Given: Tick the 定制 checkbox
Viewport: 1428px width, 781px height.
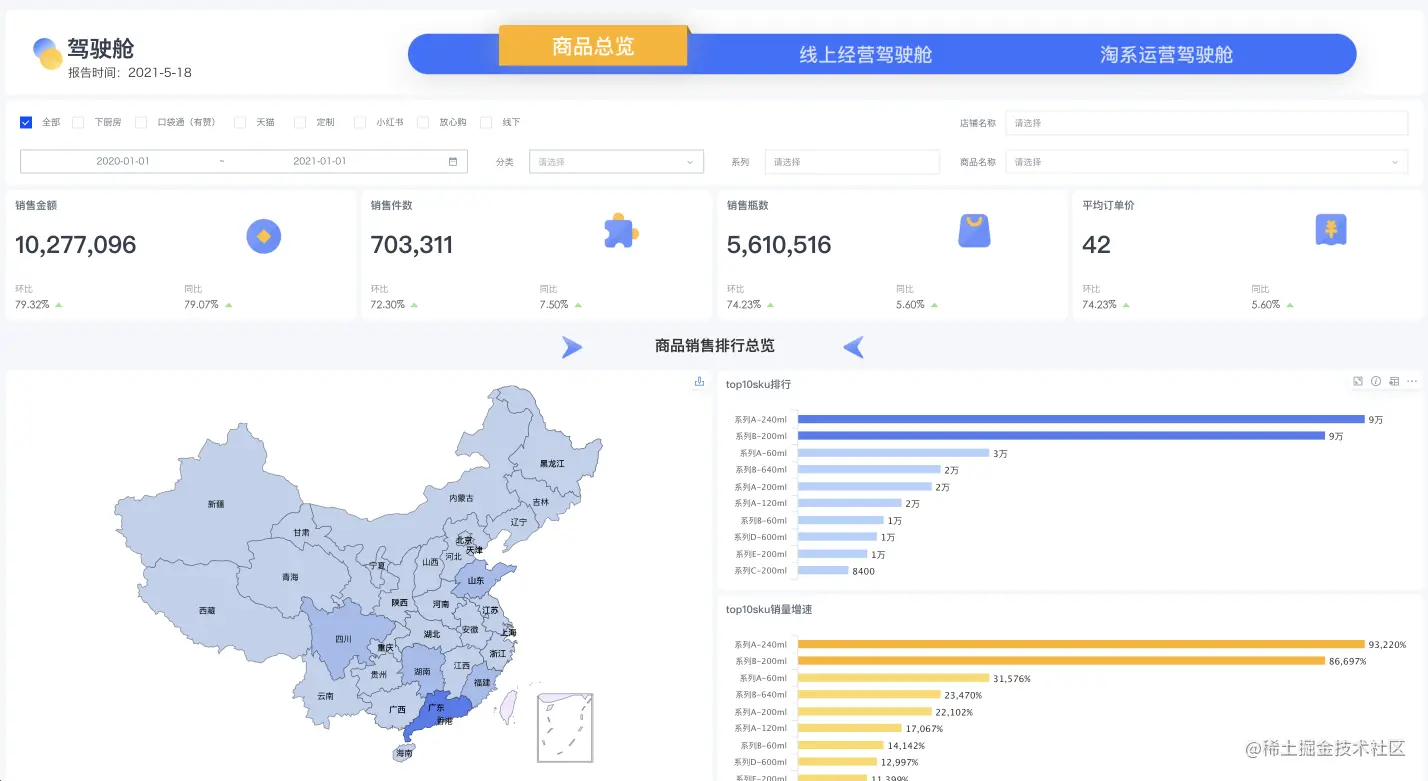Looking at the screenshot, I should pyautogui.click(x=300, y=122).
